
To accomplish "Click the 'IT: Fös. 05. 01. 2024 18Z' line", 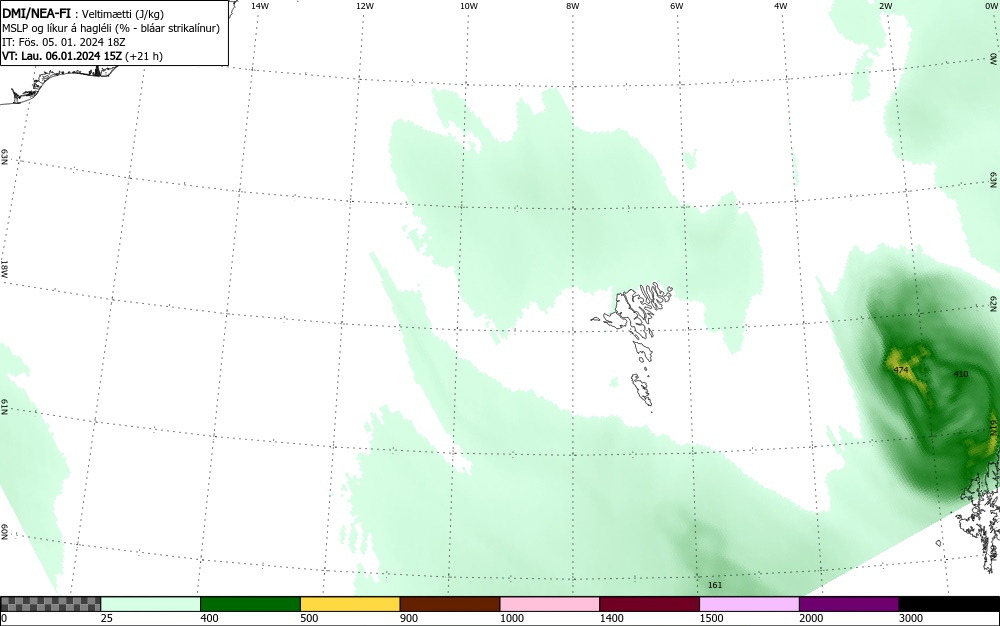I will pos(64,42).
